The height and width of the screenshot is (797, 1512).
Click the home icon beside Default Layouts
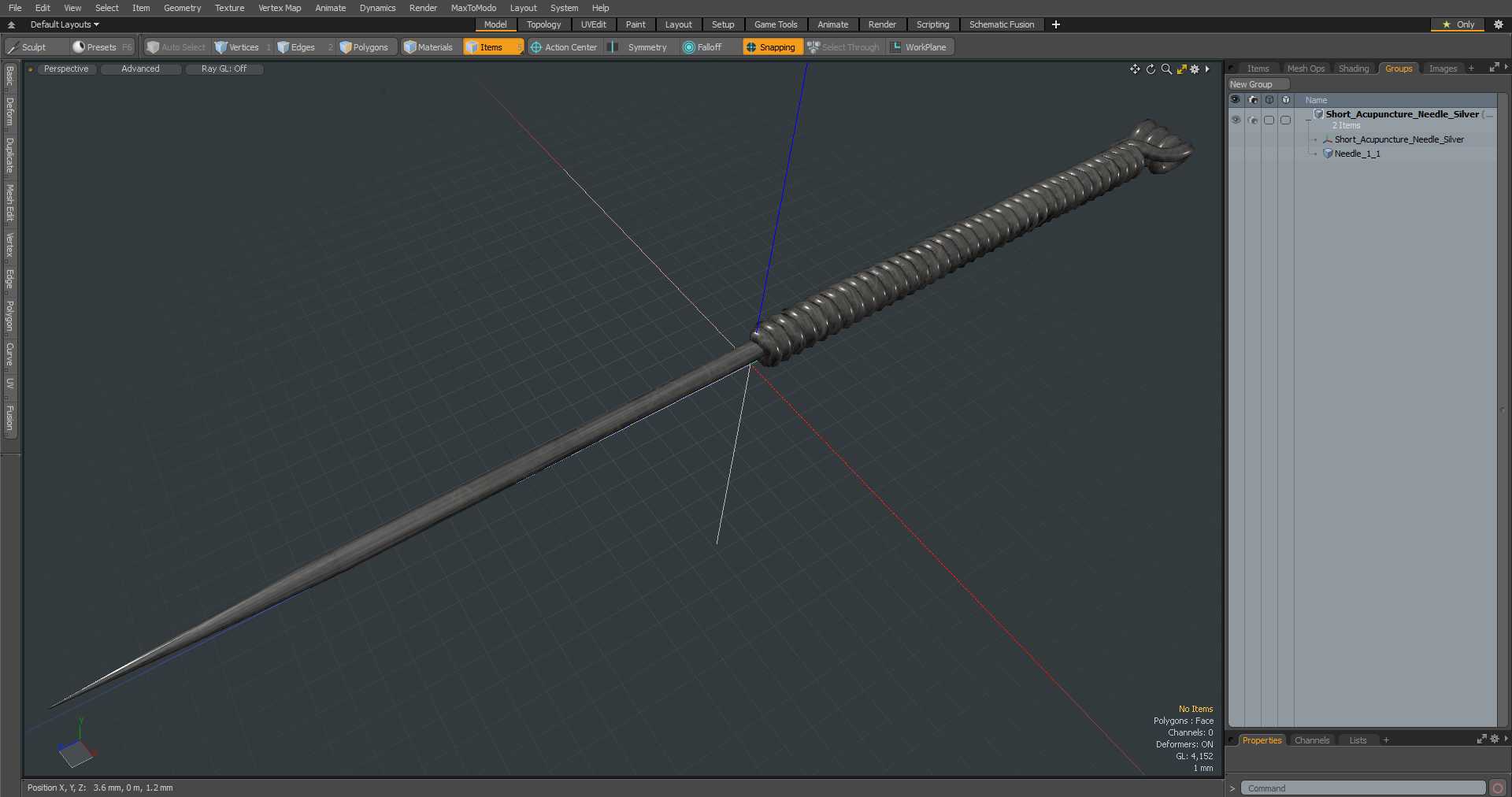coord(12,24)
